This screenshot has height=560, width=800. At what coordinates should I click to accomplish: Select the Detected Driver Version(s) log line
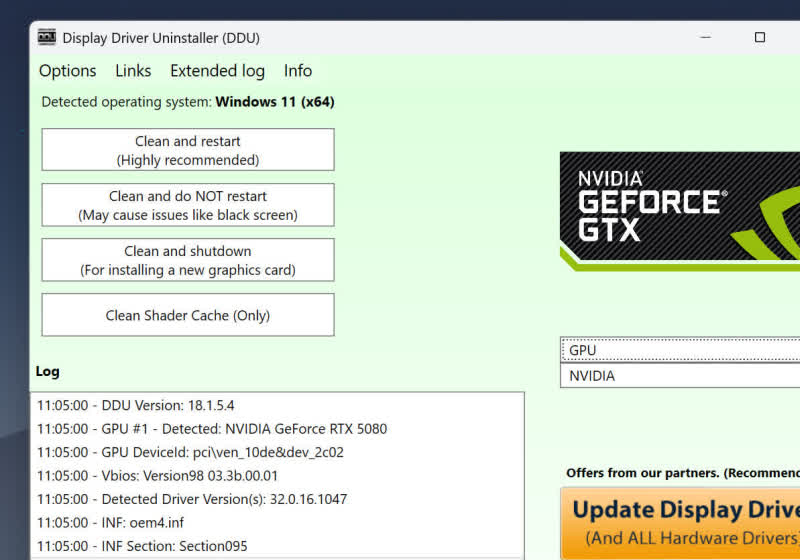tap(278, 499)
